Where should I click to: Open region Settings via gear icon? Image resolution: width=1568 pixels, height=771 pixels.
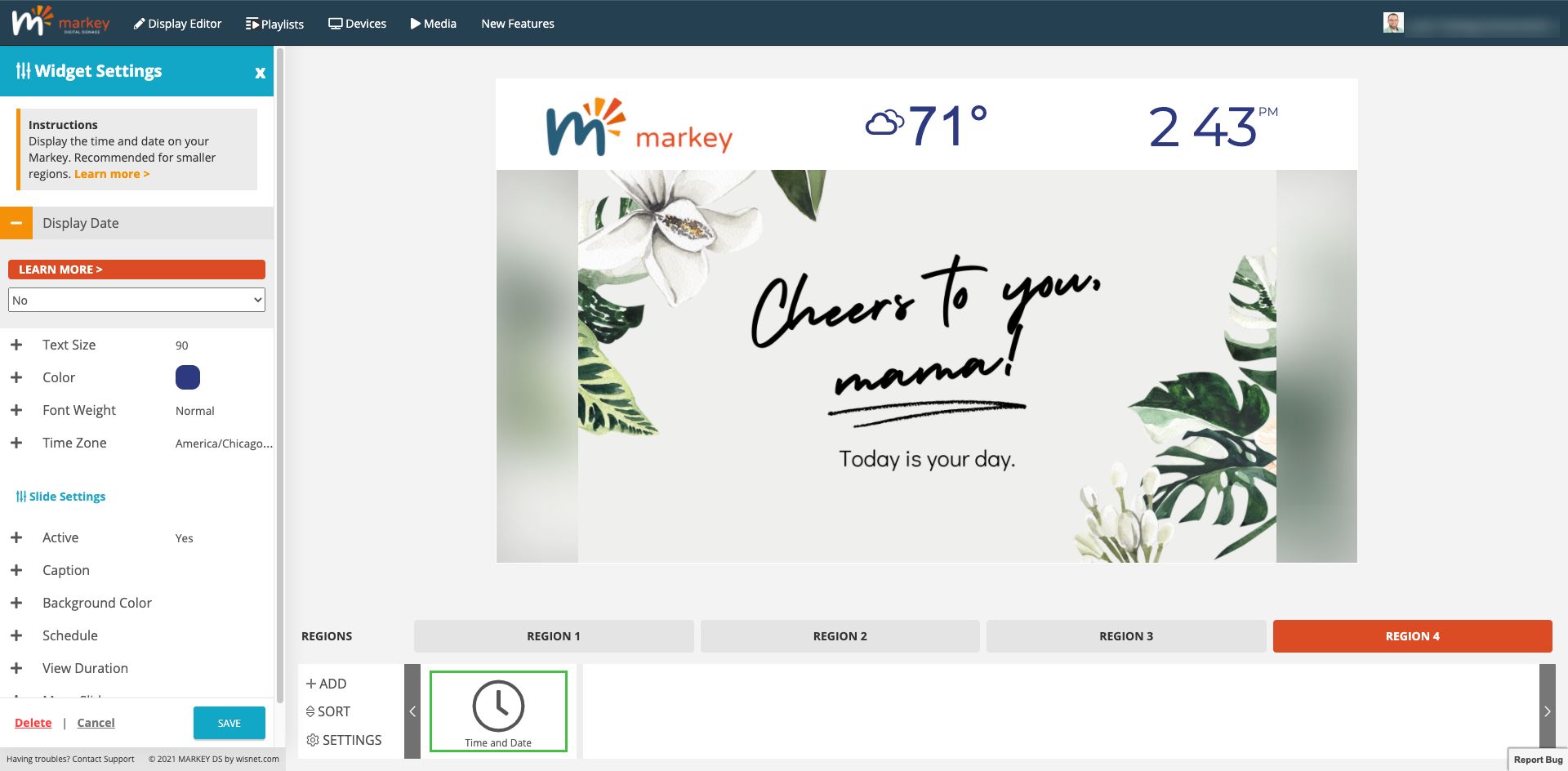[x=312, y=740]
